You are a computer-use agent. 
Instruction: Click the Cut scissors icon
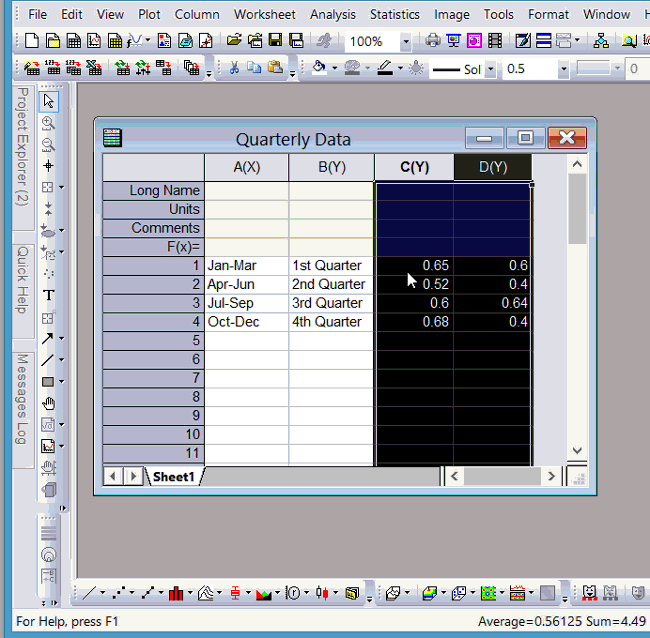[234, 68]
